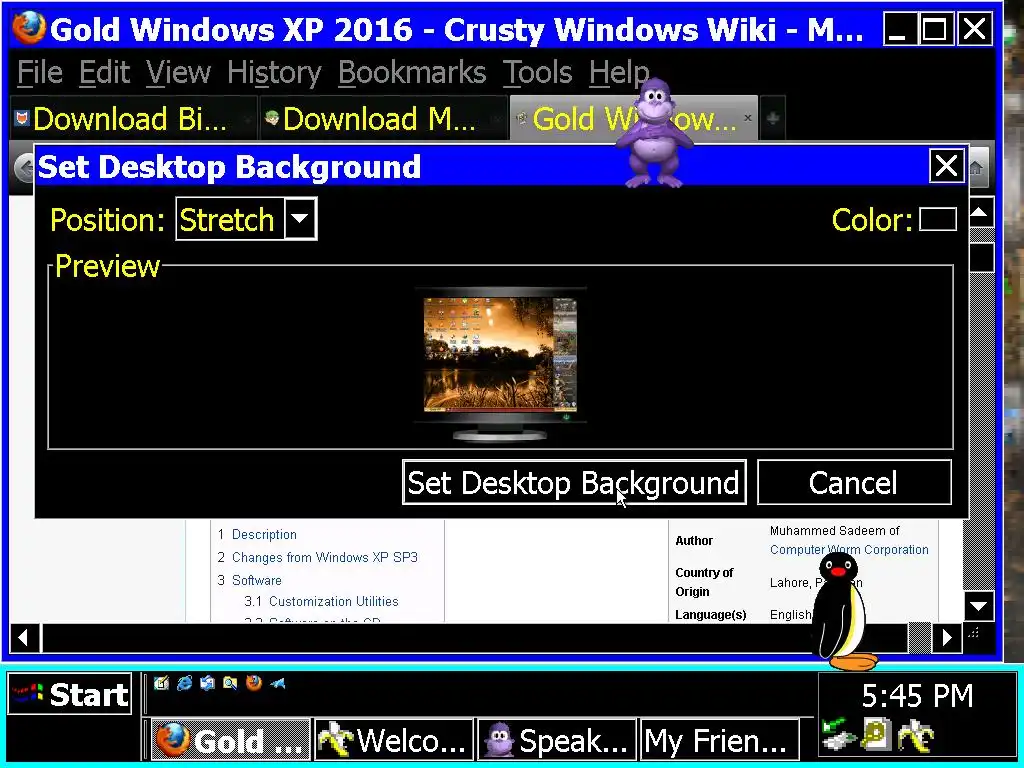This screenshot has height=768, width=1024.
Task: Open the Customization Utilities contents link
Action: (333, 601)
